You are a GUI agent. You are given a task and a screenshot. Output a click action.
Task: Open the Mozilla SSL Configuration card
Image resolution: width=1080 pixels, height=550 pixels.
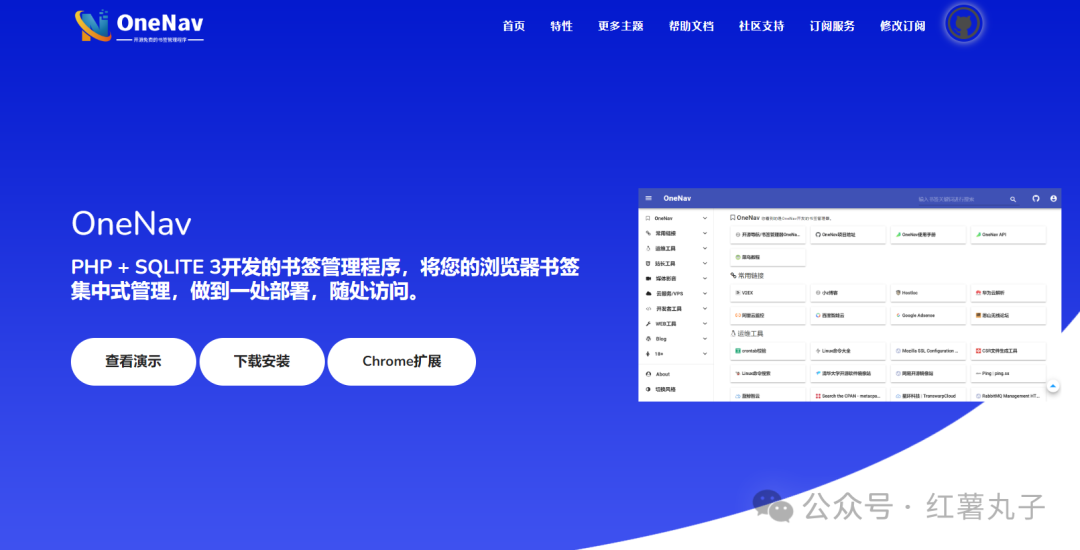coord(928,351)
